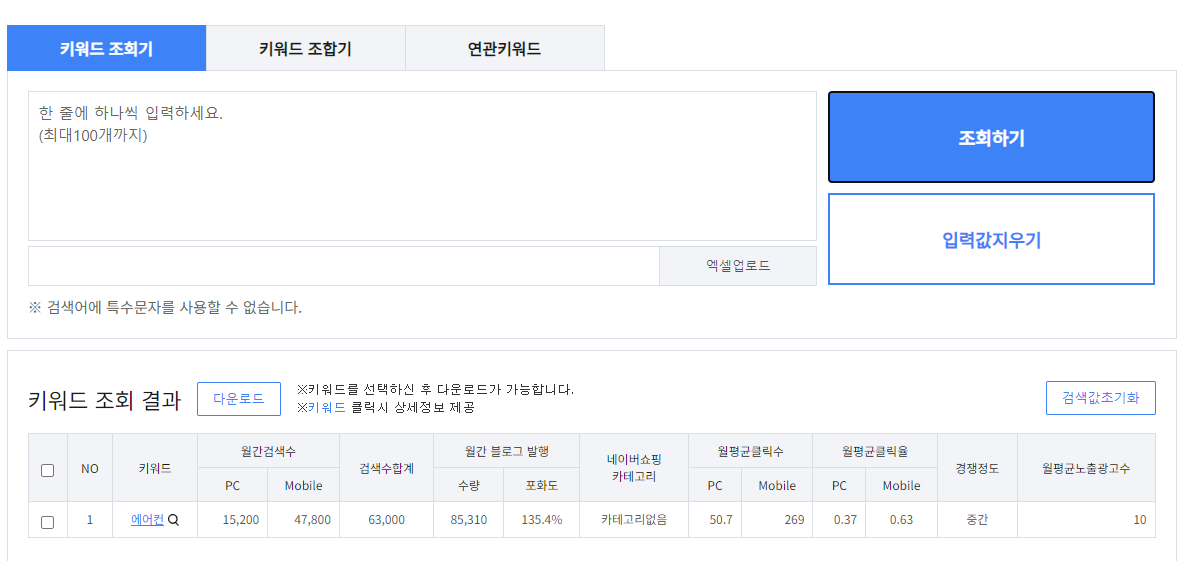Image resolution: width=1179 pixels, height=561 pixels.
Task: Click the 검색값초기화 button
Action: click(x=1101, y=398)
